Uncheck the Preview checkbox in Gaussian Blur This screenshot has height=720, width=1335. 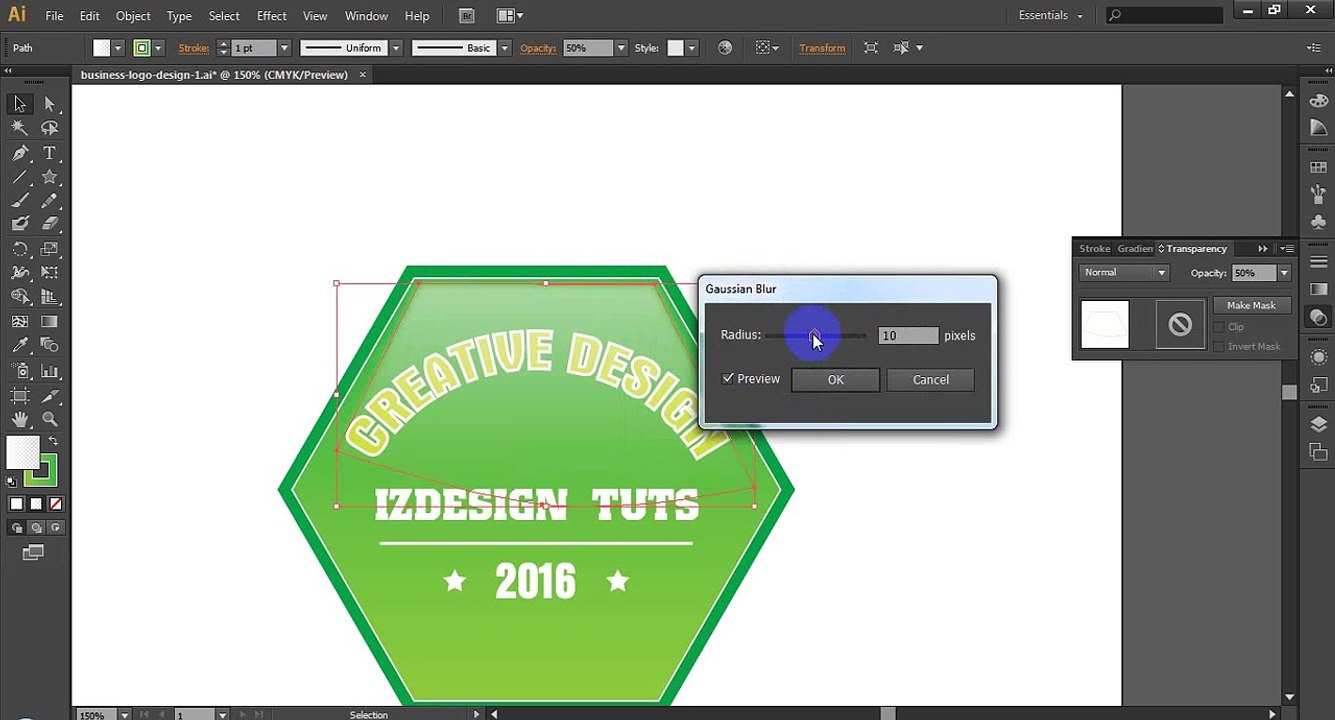pos(728,379)
